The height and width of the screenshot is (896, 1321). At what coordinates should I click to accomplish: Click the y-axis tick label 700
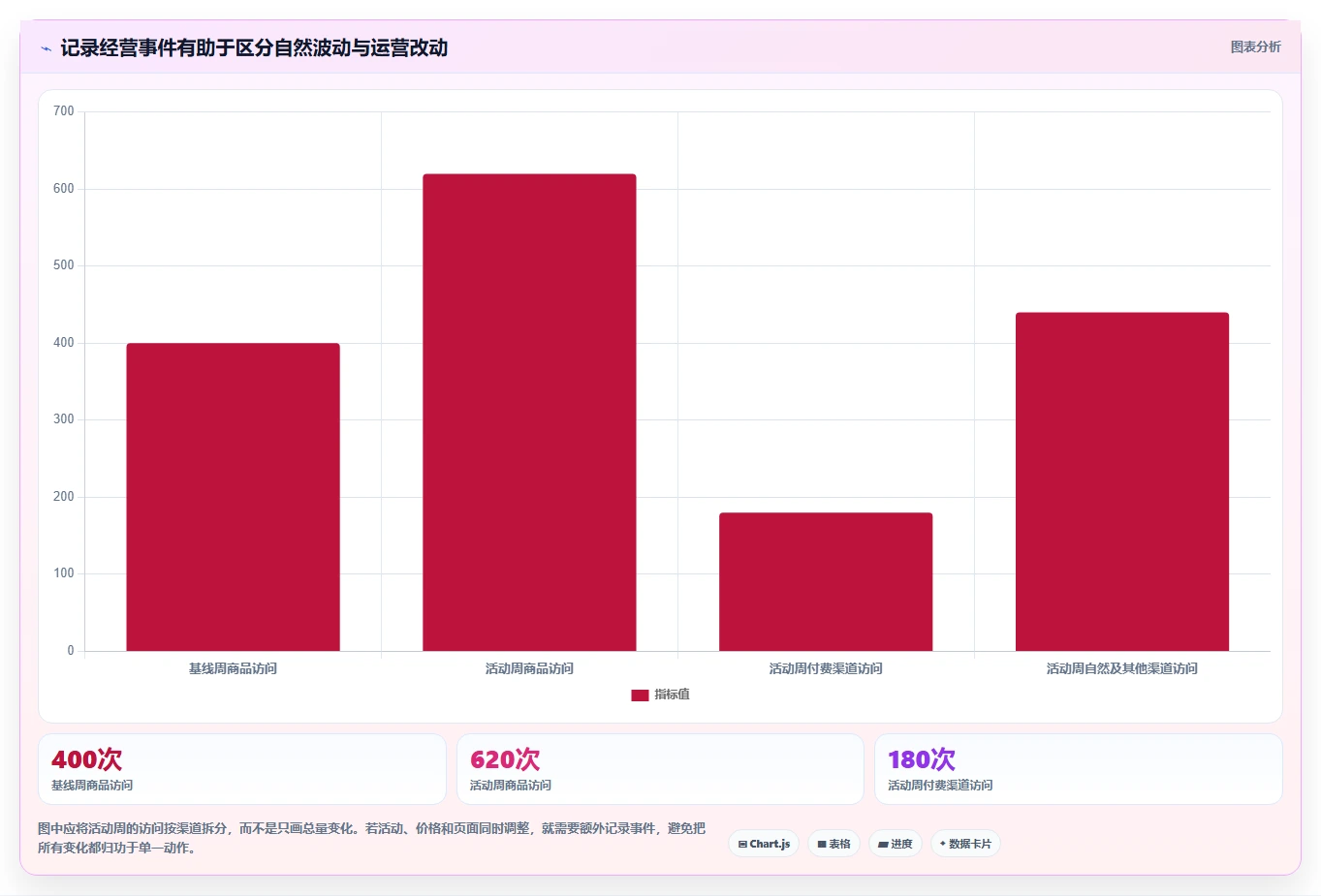point(64,111)
